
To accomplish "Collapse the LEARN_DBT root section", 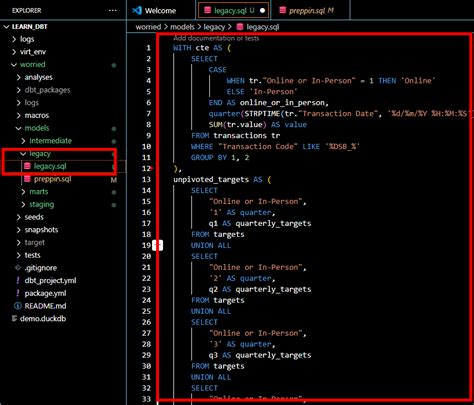I will click(x=6, y=26).
